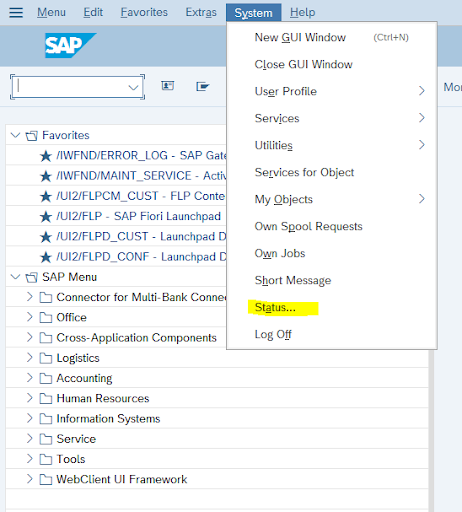Click the Favorites folder icon
This screenshot has width=462, height=512.
pos(32,136)
